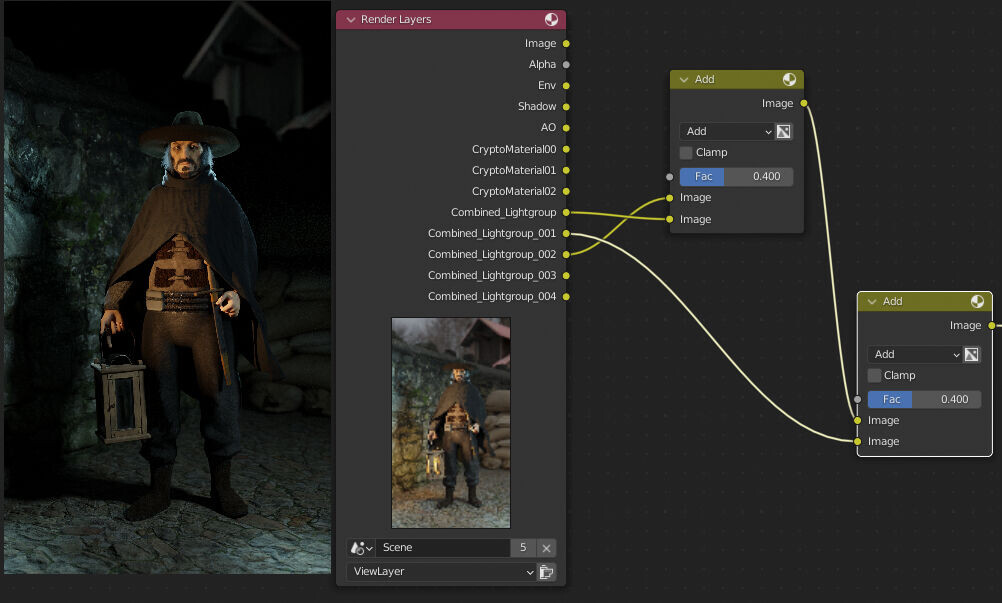This screenshot has height=603, width=1002.
Task: Toggle the first Add node preview icon
Action: [x=789, y=79]
